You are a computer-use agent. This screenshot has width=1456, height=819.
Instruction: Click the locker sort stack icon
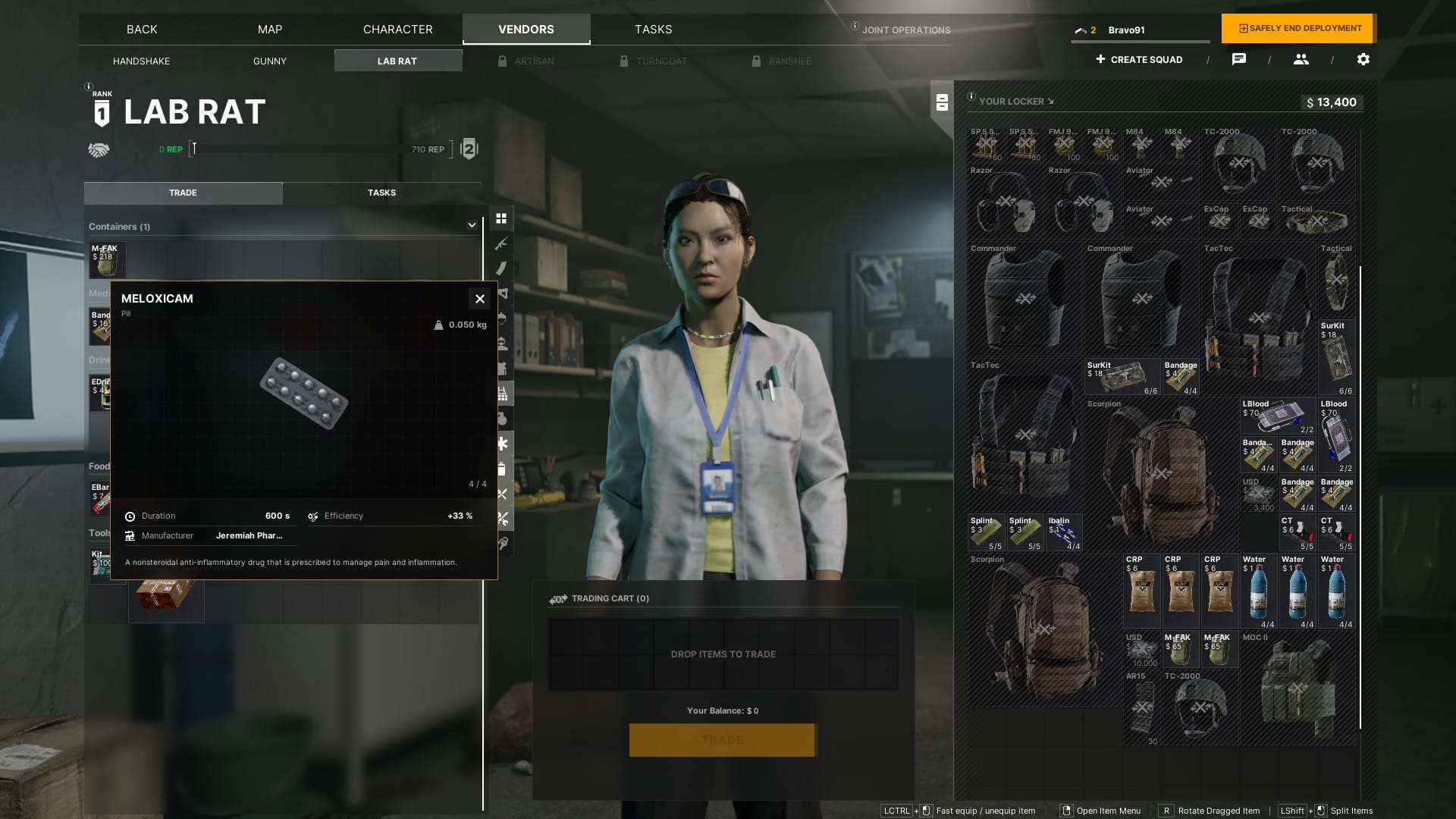[942, 102]
